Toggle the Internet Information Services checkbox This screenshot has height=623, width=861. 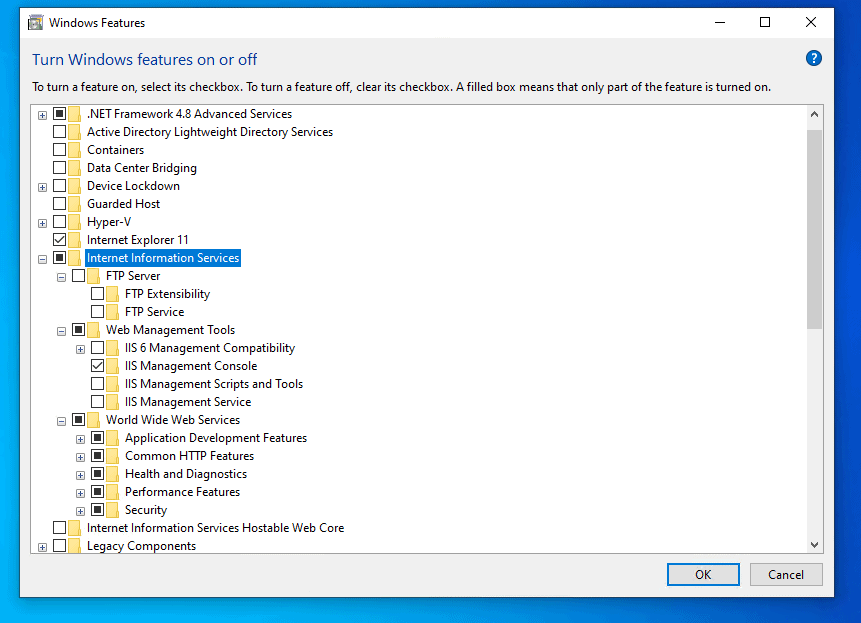pos(59,258)
